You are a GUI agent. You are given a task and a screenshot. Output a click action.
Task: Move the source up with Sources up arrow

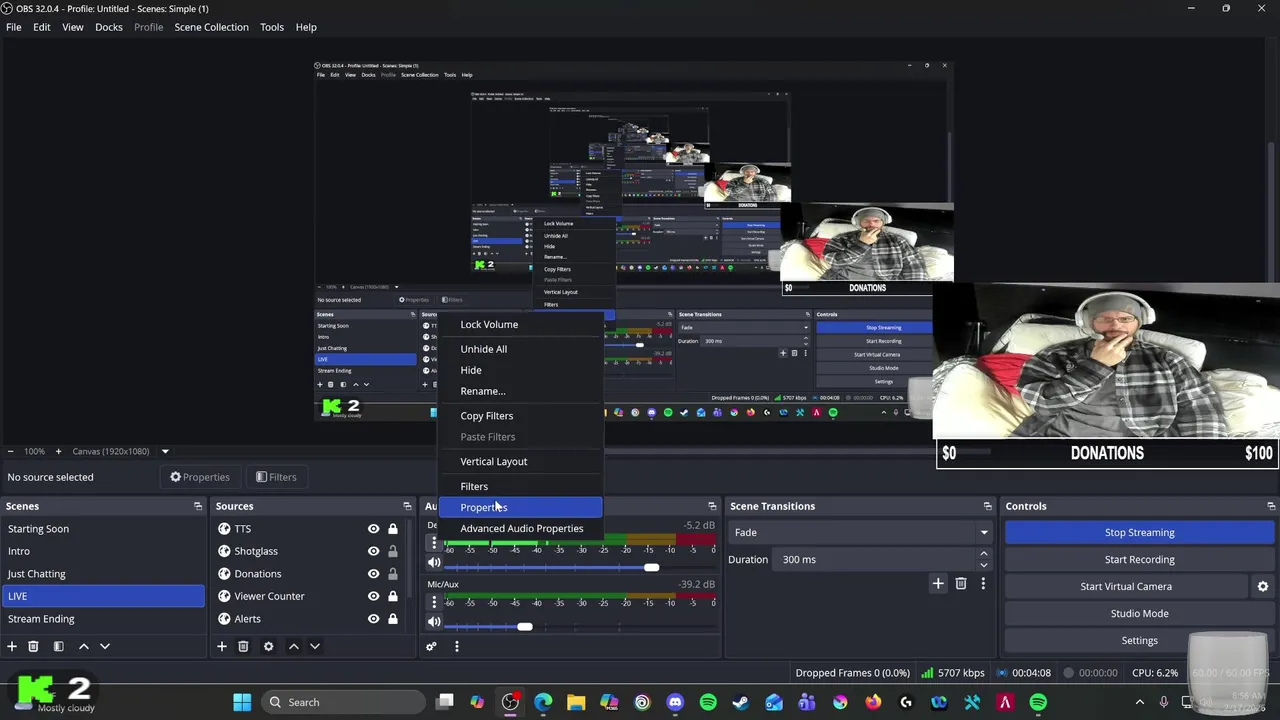(x=294, y=646)
